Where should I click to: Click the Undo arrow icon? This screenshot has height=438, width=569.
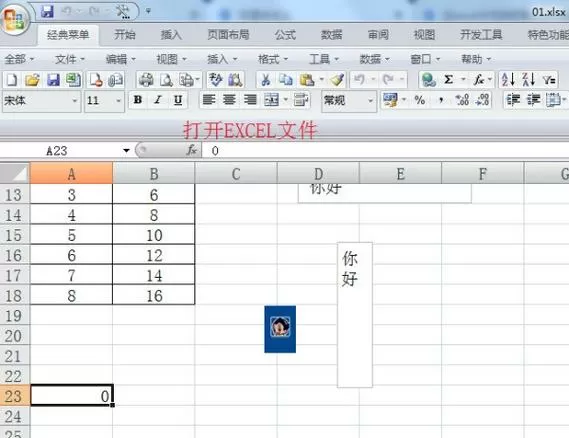[359, 79]
